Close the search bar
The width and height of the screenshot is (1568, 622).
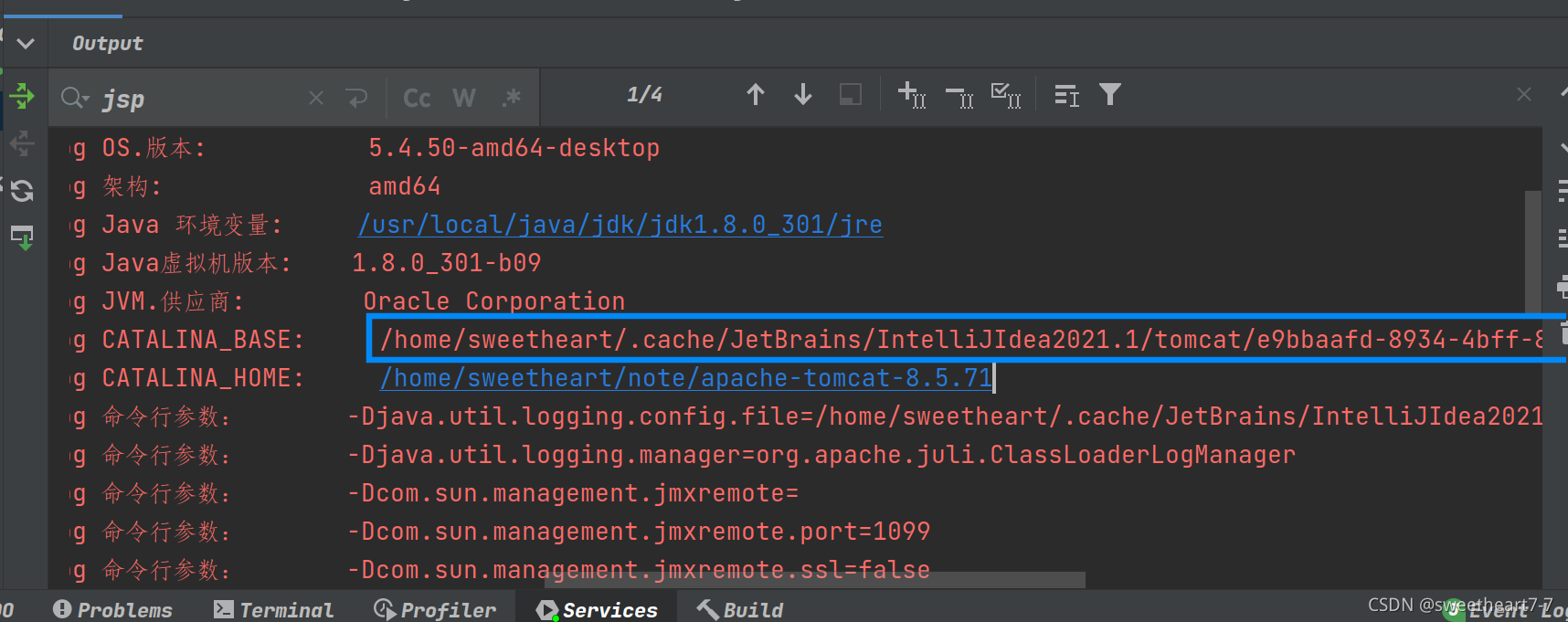point(1524,94)
